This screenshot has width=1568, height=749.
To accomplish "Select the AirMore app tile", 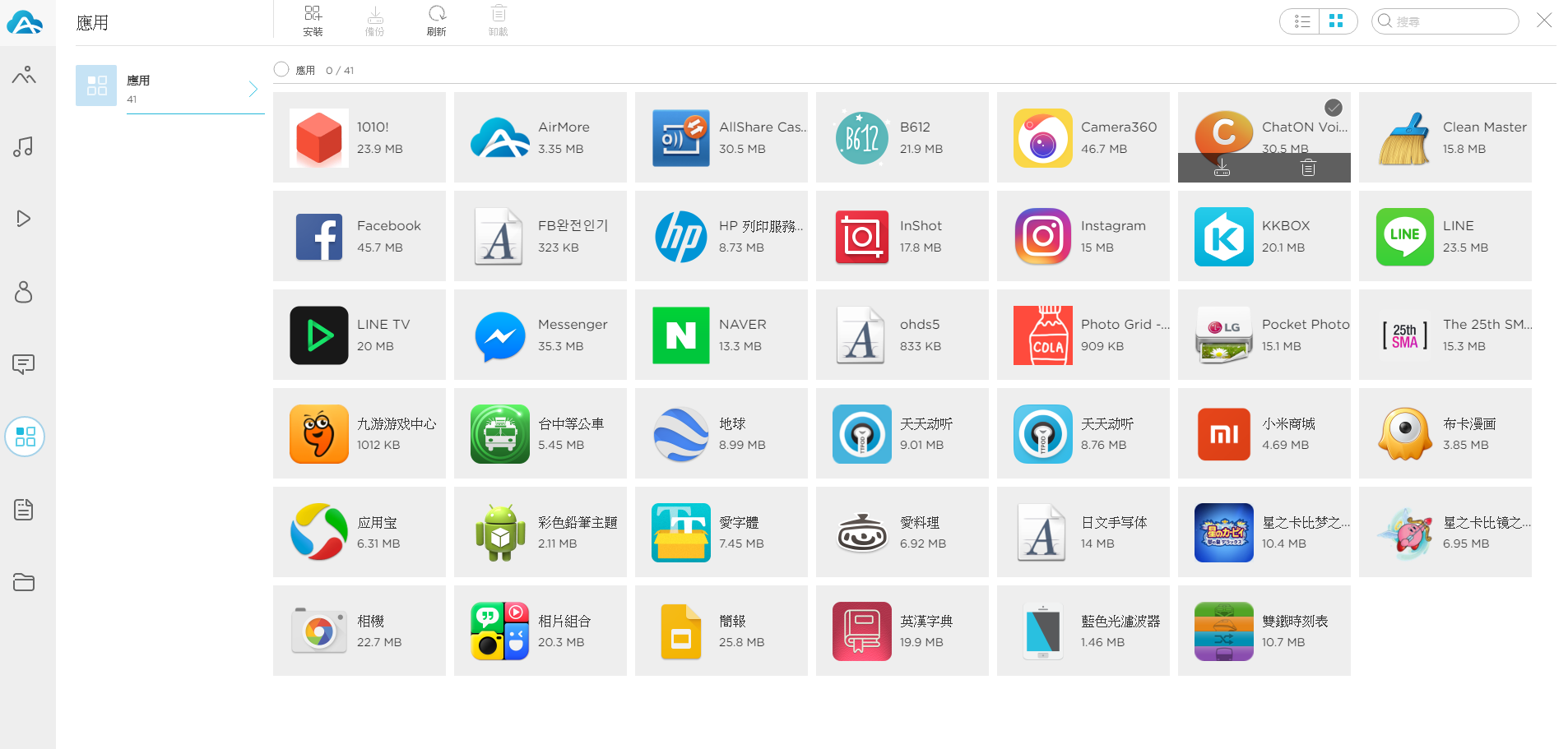I will point(540,137).
